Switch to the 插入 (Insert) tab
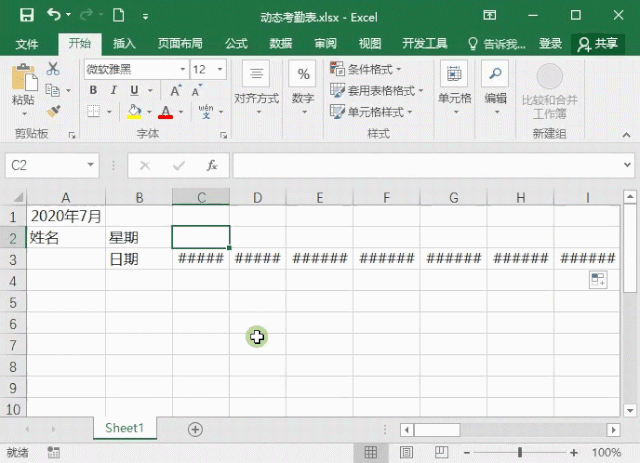 pyautogui.click(x=124, y=43)
